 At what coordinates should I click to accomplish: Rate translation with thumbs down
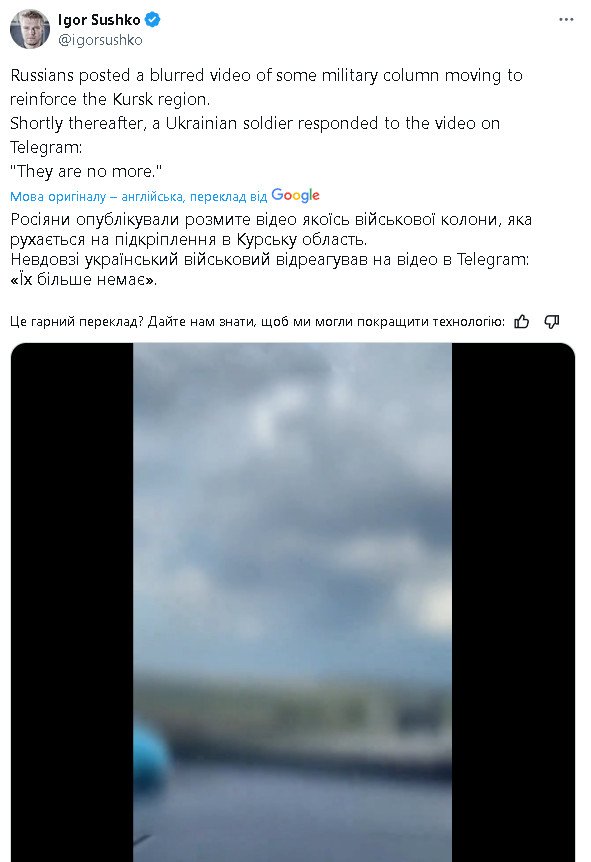[x=552, y=322]
